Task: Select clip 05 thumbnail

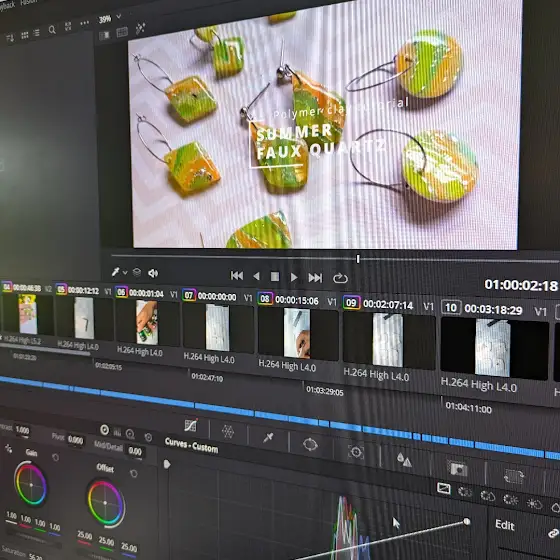Action: [x=84, y=318]
